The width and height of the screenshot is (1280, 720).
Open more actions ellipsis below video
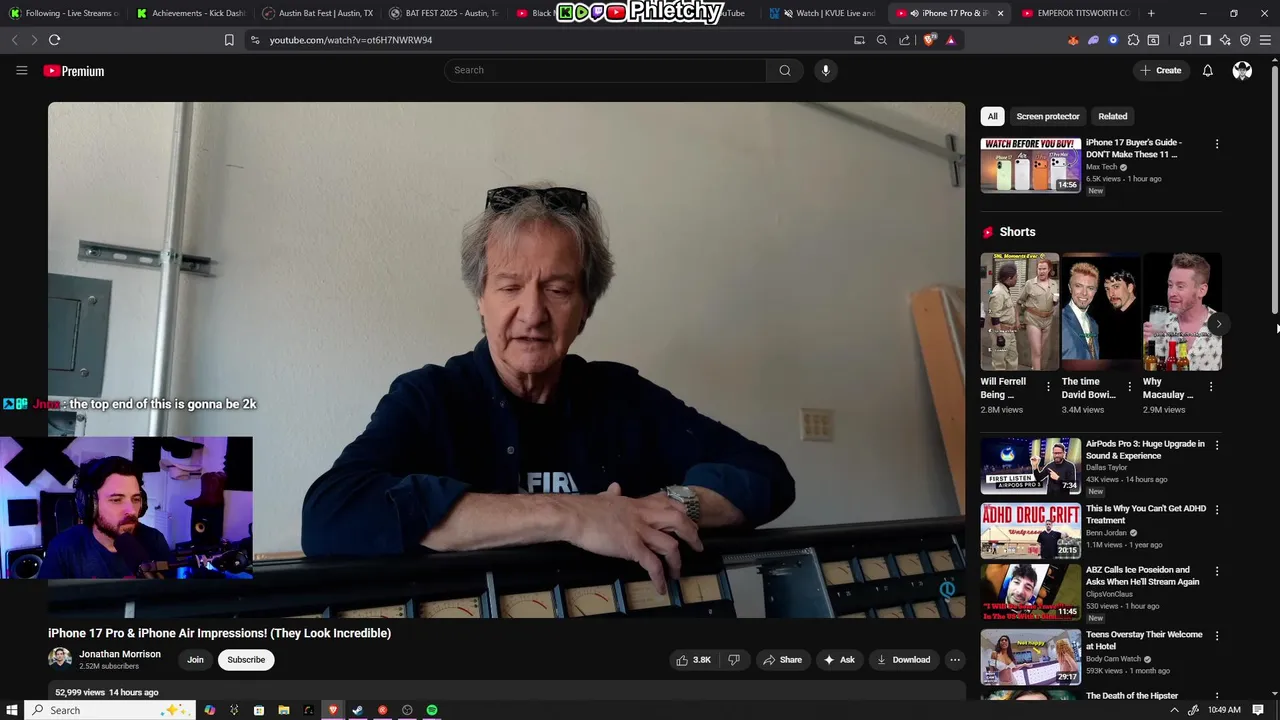tap(955, 660)
